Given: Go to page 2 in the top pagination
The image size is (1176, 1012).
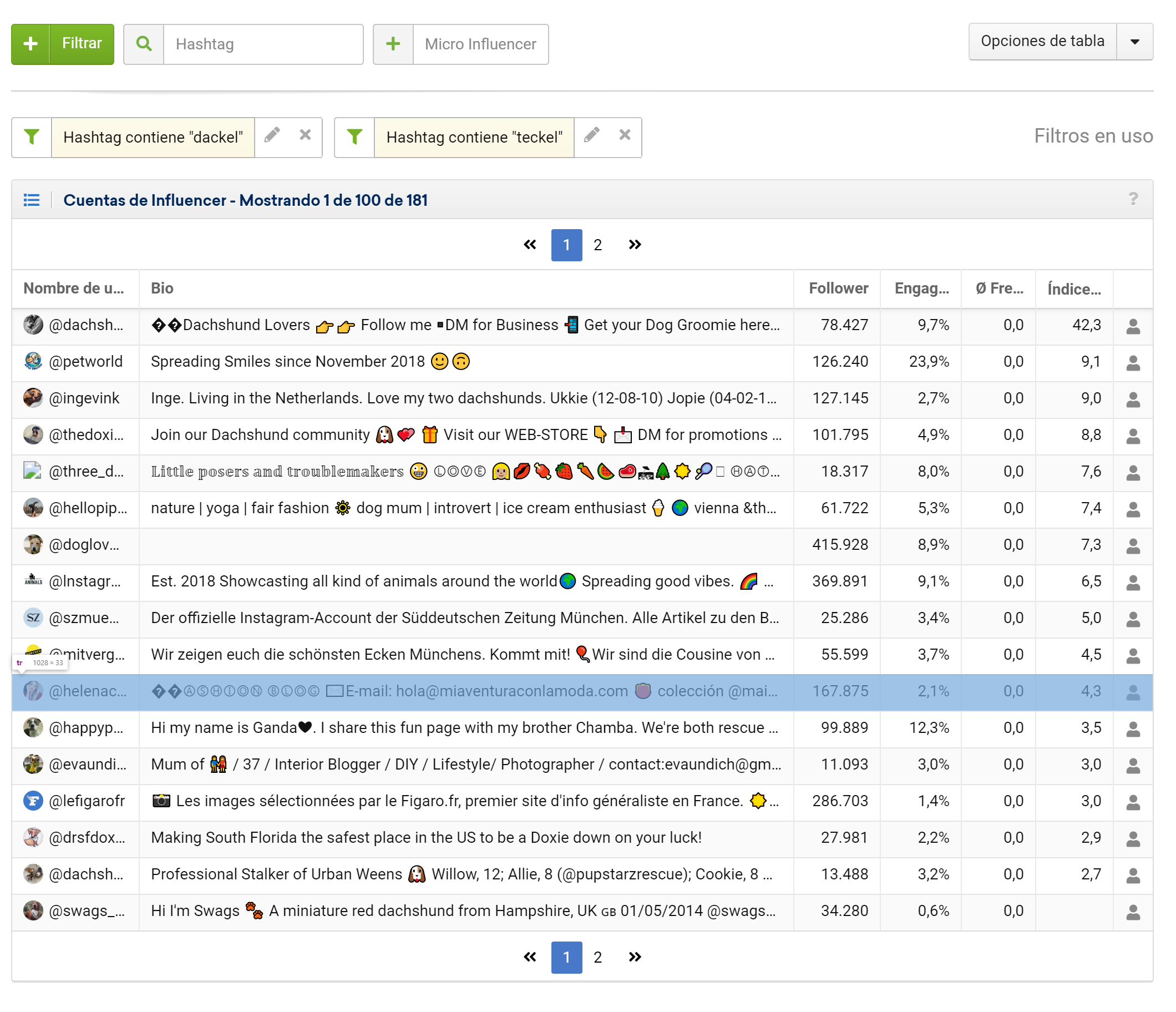Looking at the screenshot, I should click(x=597, y=245).
